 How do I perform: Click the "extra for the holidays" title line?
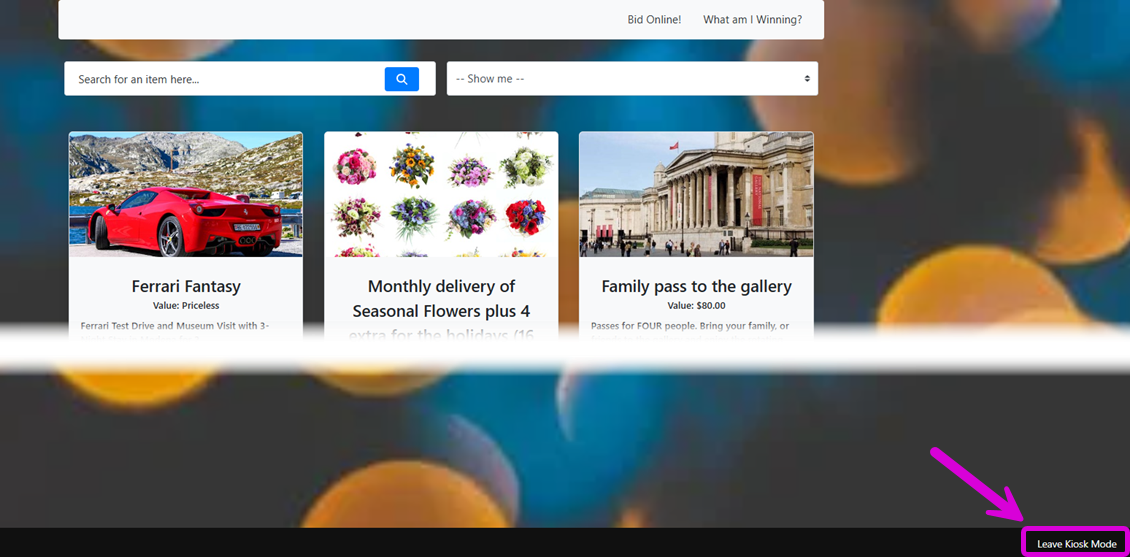point(441,334)
